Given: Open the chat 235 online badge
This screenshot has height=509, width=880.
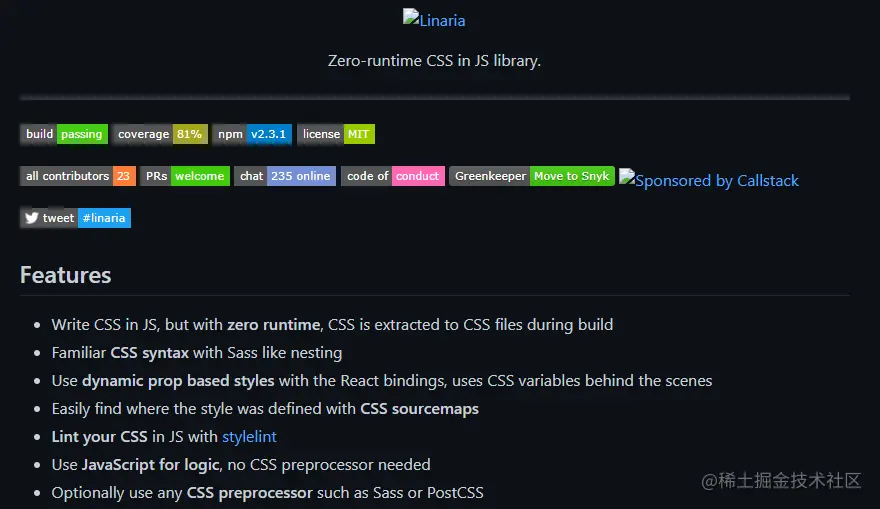Looking at the screenshot, I should (x=285, y=176).
